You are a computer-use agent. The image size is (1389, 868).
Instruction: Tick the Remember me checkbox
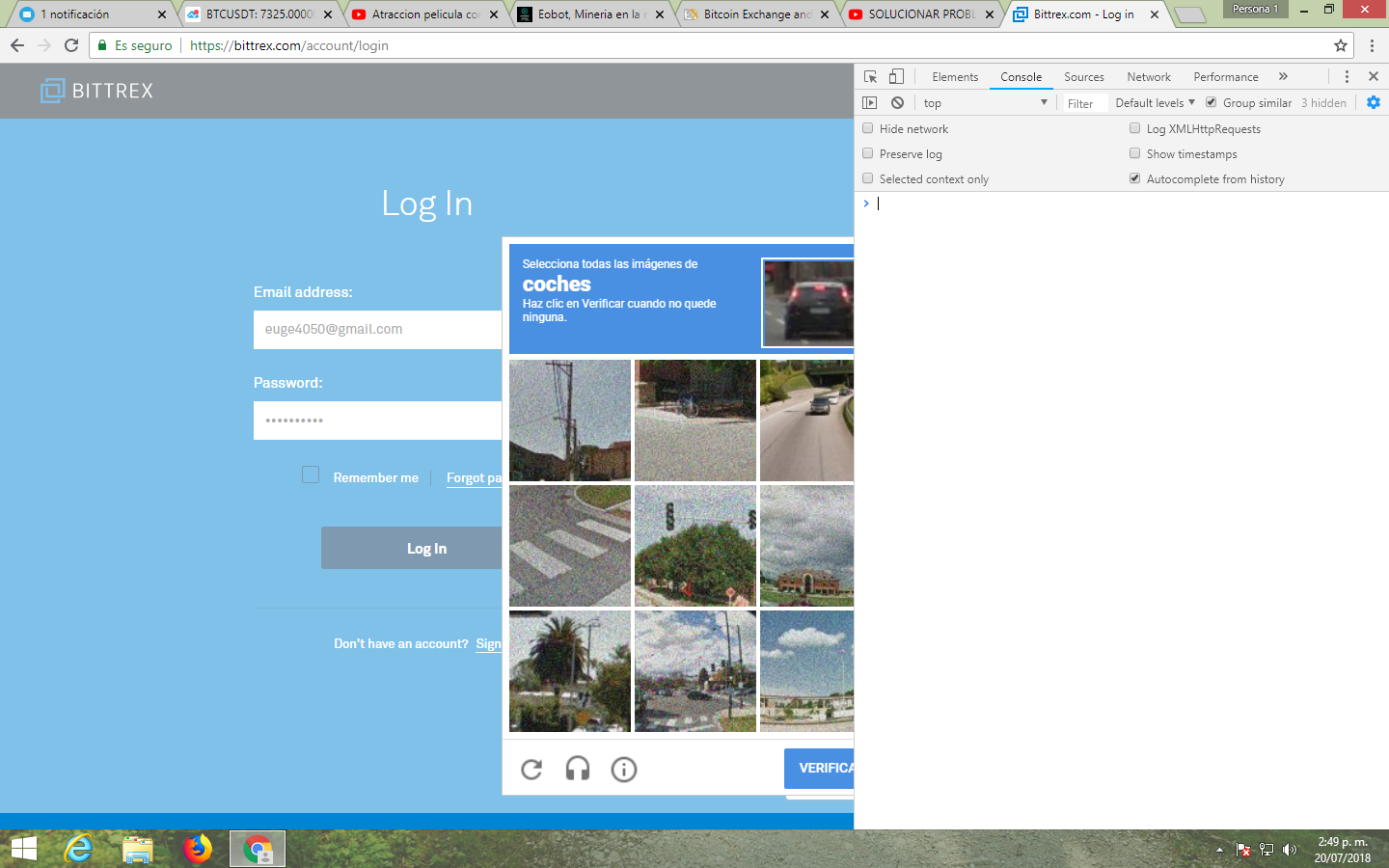pos(311,475)
